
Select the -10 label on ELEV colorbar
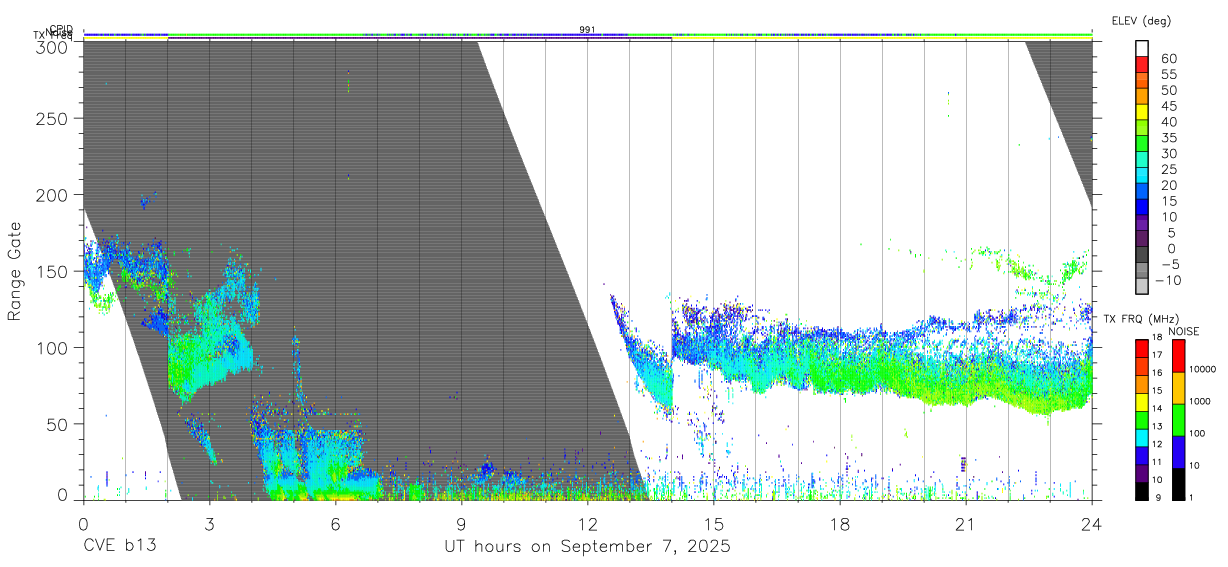click(x=1170, y=280)
